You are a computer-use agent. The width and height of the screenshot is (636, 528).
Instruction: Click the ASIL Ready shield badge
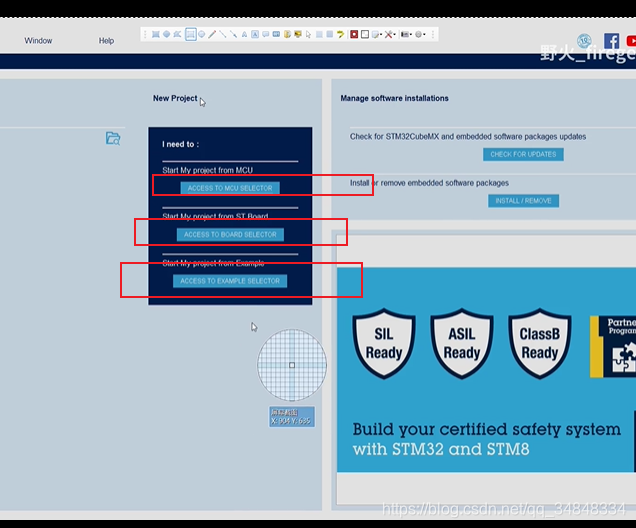pos(462,343)
